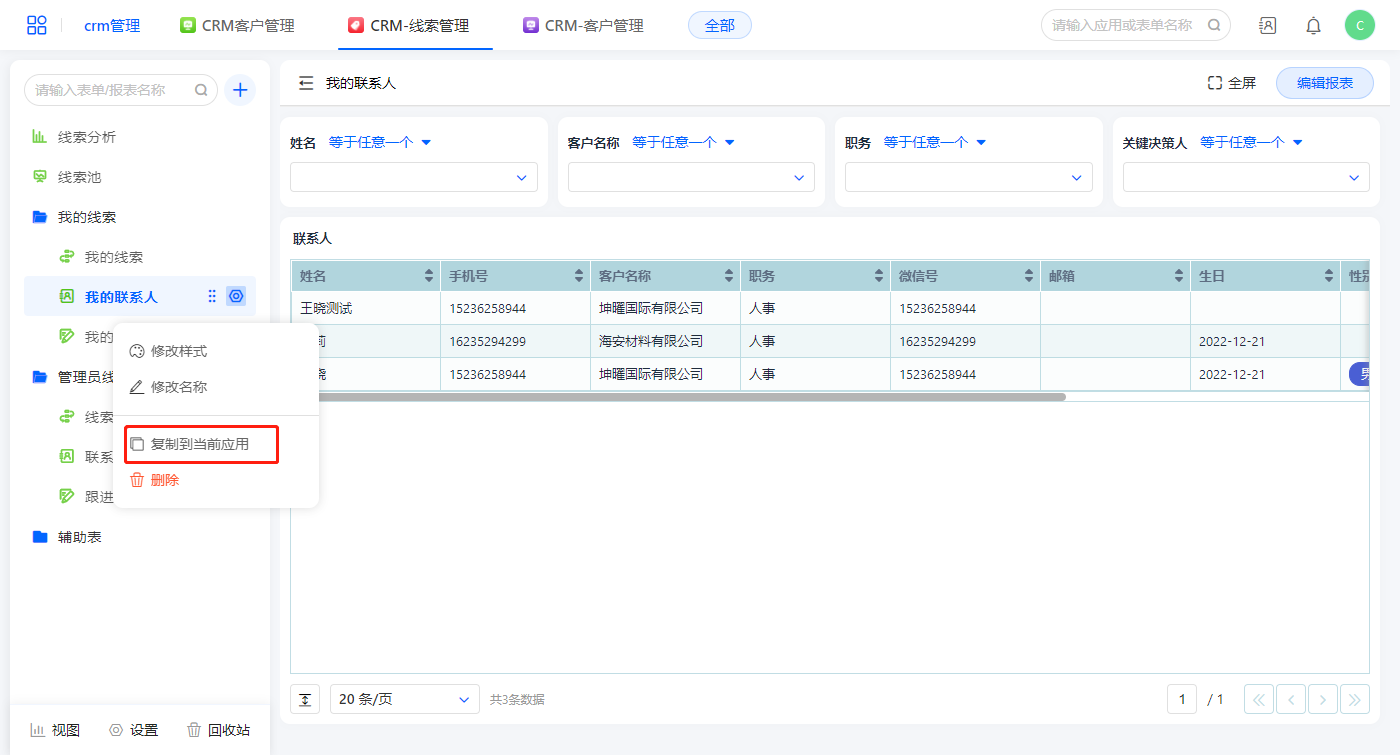Click the 全屏 fullscreen button
Viewport: 1400px width, 755px height.
coord(1231,83)
